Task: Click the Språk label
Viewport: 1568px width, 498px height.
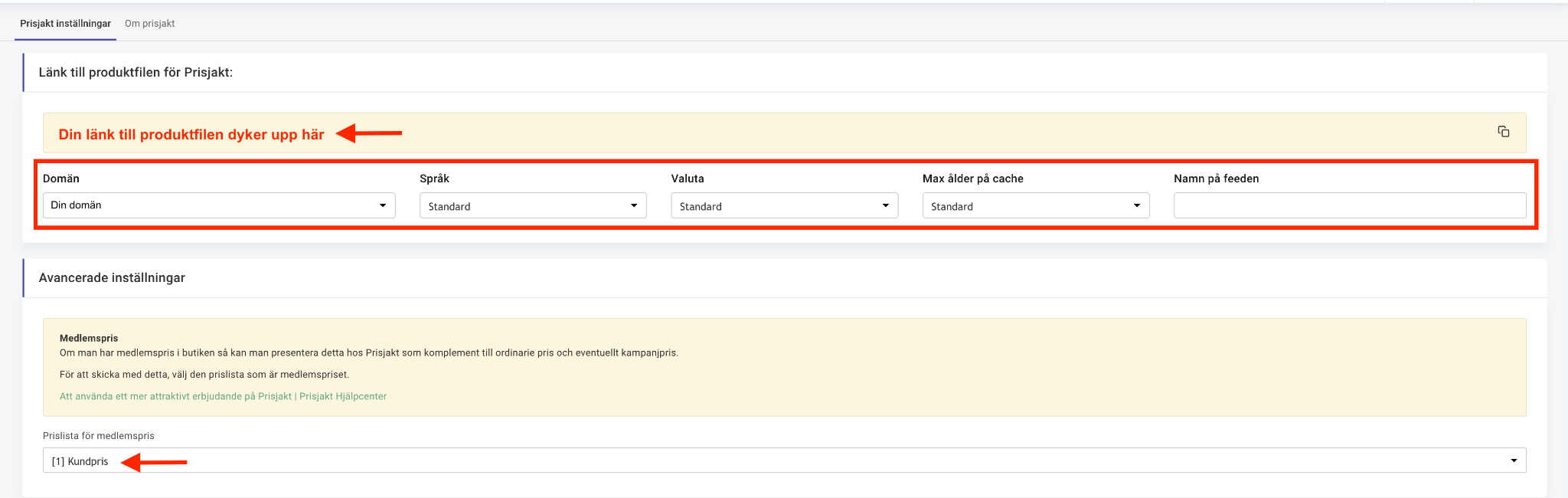Action: [434, 179]
